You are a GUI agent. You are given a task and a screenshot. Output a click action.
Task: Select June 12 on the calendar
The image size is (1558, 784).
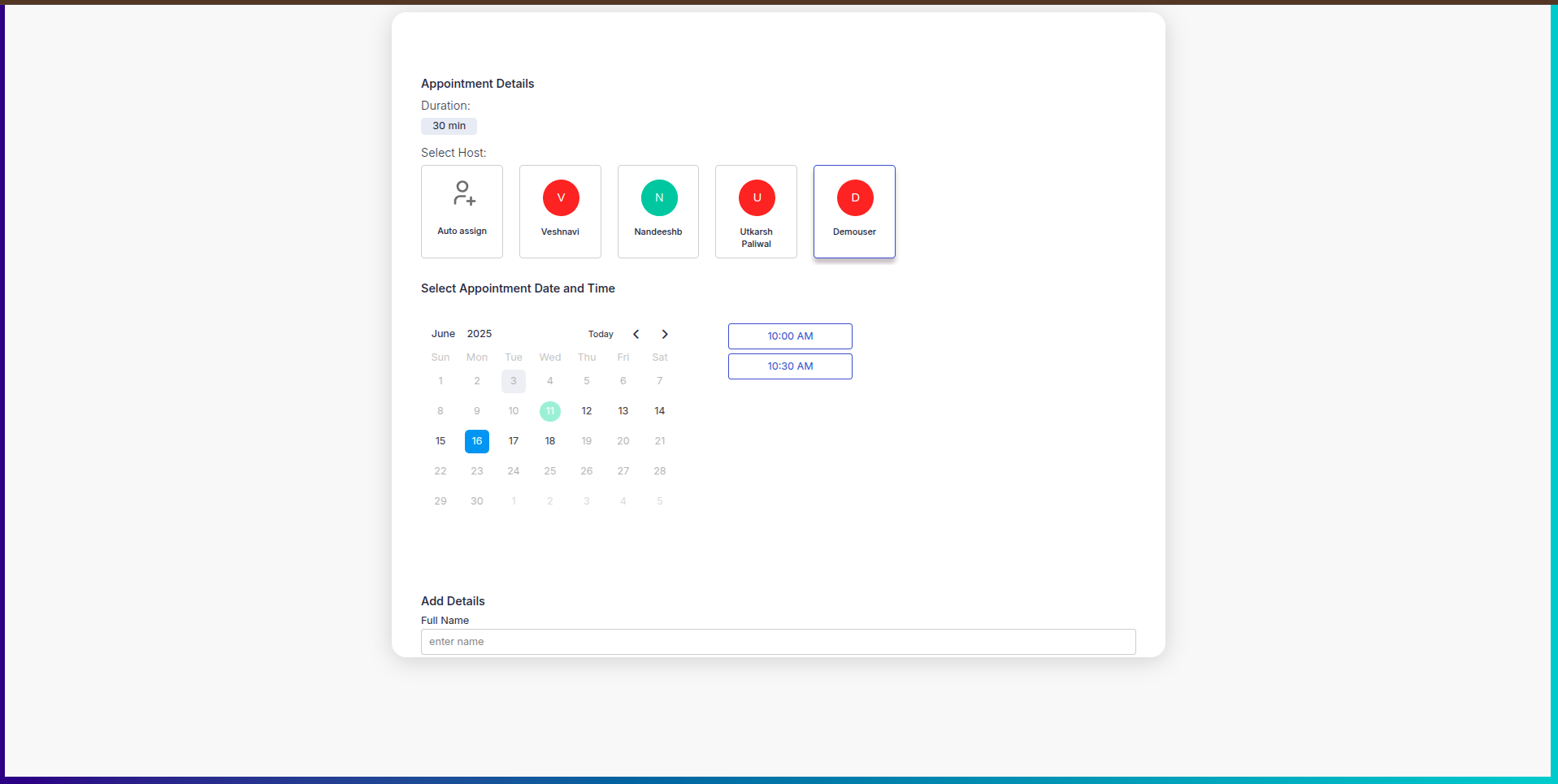click(587, 411)
